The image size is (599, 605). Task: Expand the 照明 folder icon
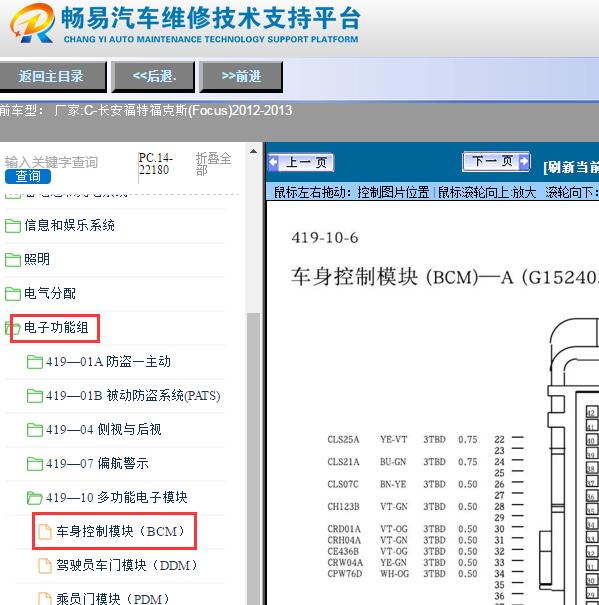pos(13,260)
